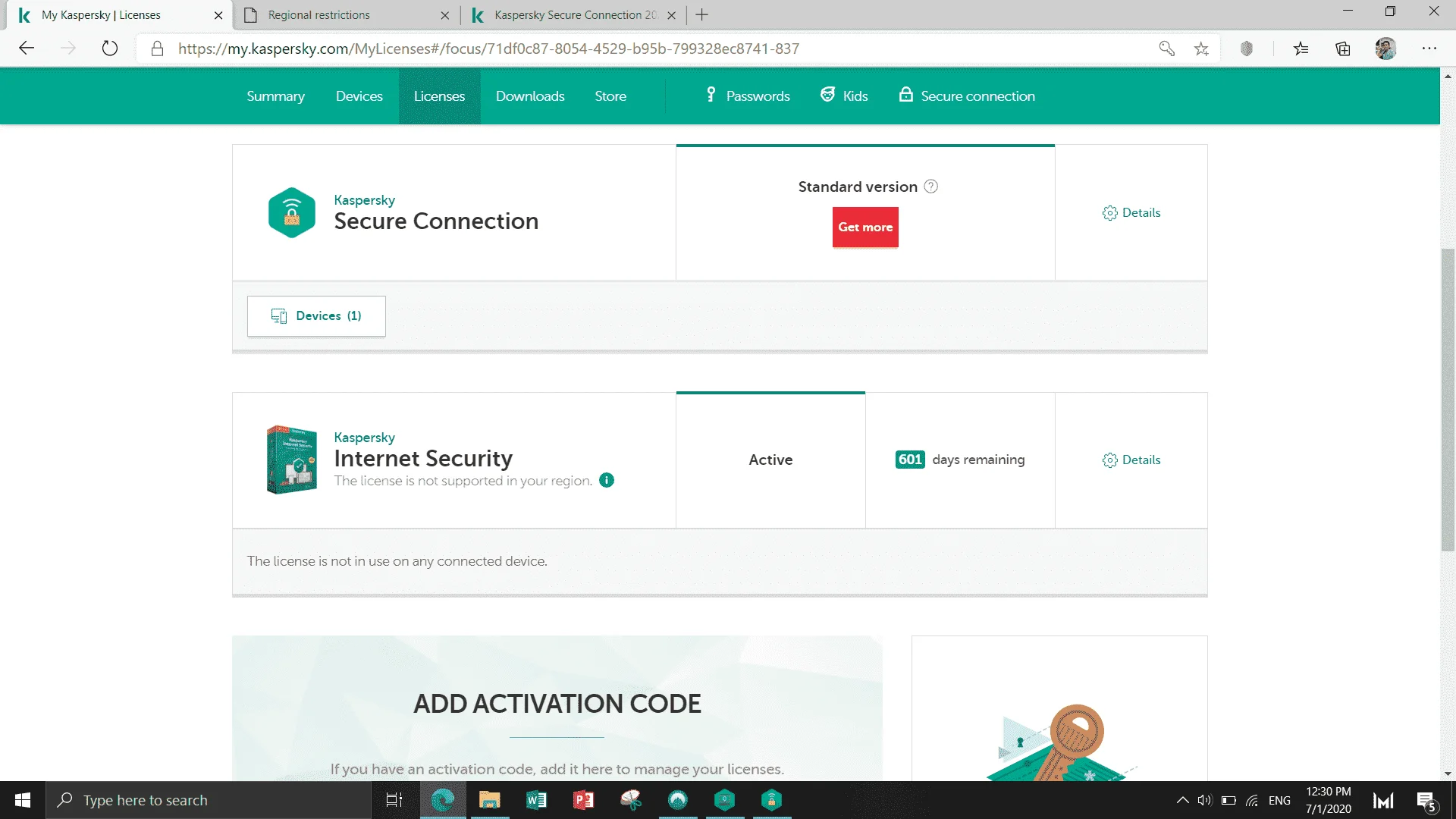Open Word from the taskbar
The width and height of the screenshot is (1456, 819).
pyautogui.click(x=537, y=800)
